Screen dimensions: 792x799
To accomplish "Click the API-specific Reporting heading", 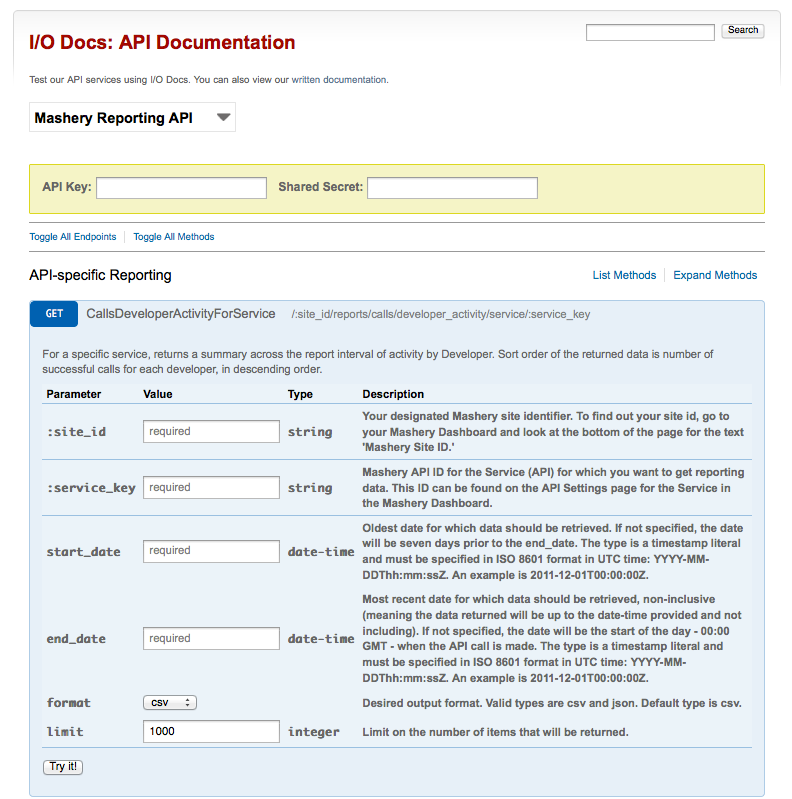I will 100,275.
